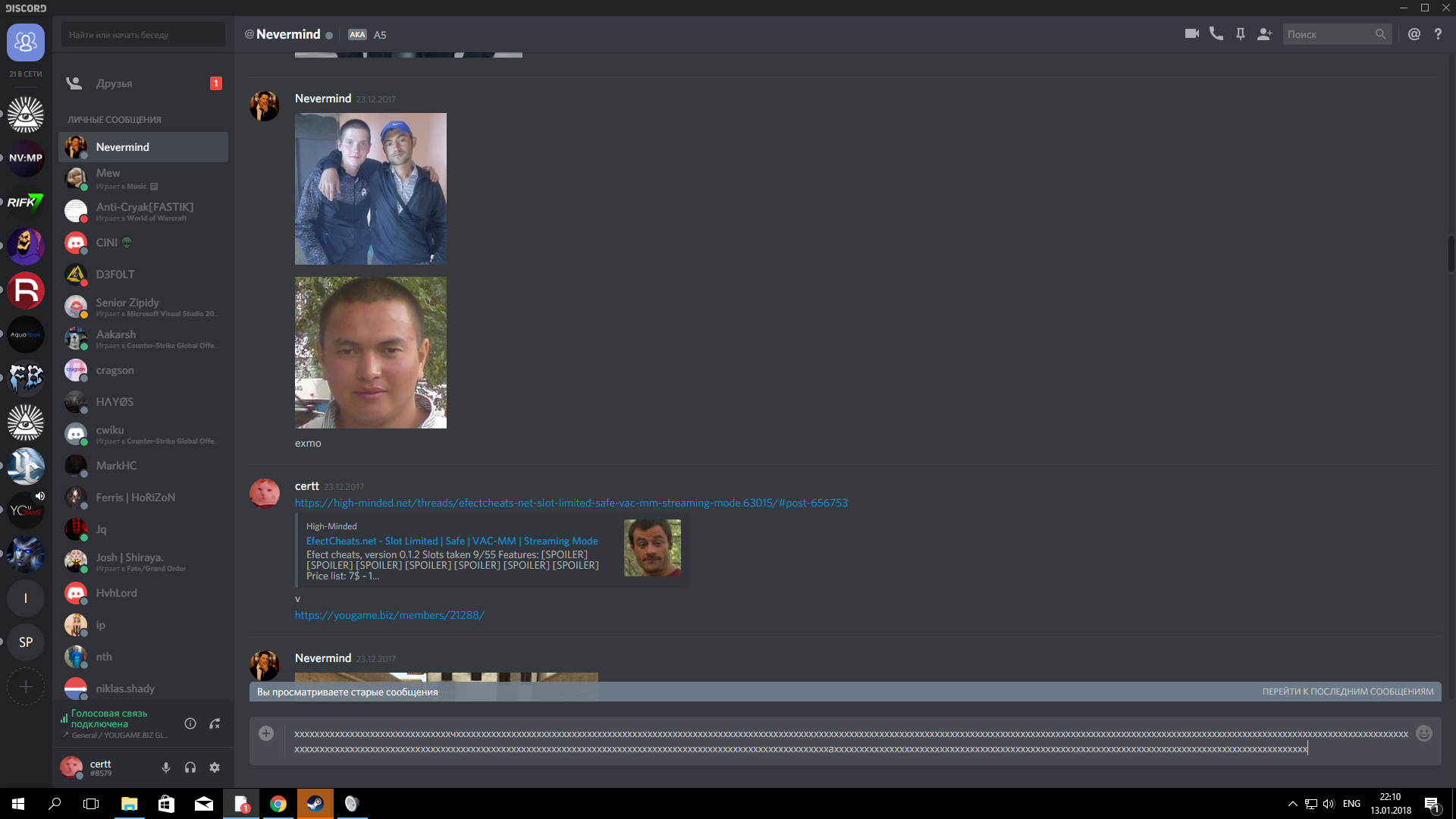Open recent mentions inbox
This screenshot has height=819, width=1456.
[1414, 34]
